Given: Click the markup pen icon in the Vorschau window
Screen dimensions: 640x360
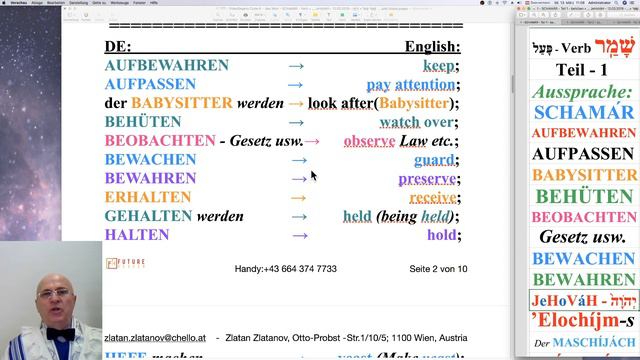Looking at the screenshot, I should [571, 15].
